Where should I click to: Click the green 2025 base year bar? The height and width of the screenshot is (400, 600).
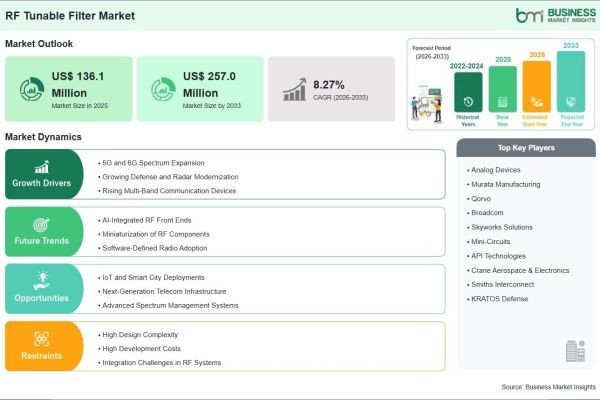coord(502,89)
